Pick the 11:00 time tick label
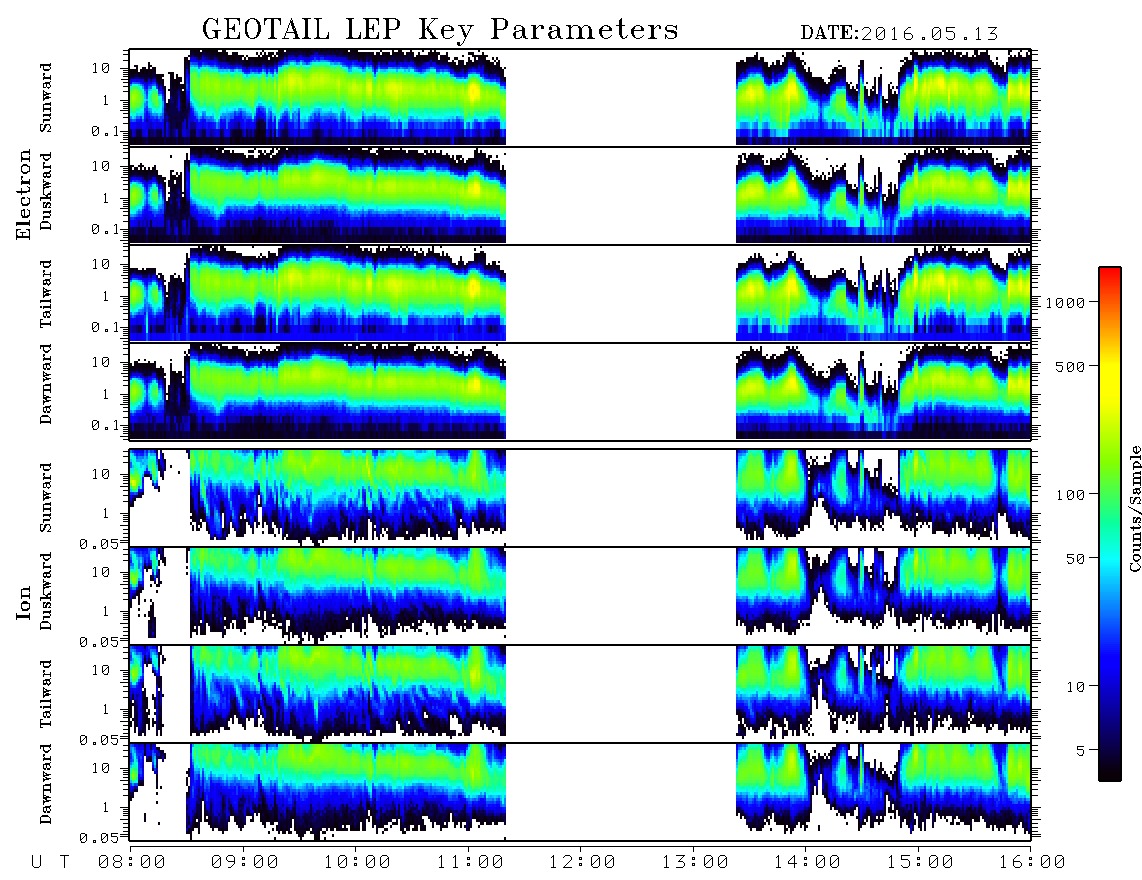 point(470,863)
